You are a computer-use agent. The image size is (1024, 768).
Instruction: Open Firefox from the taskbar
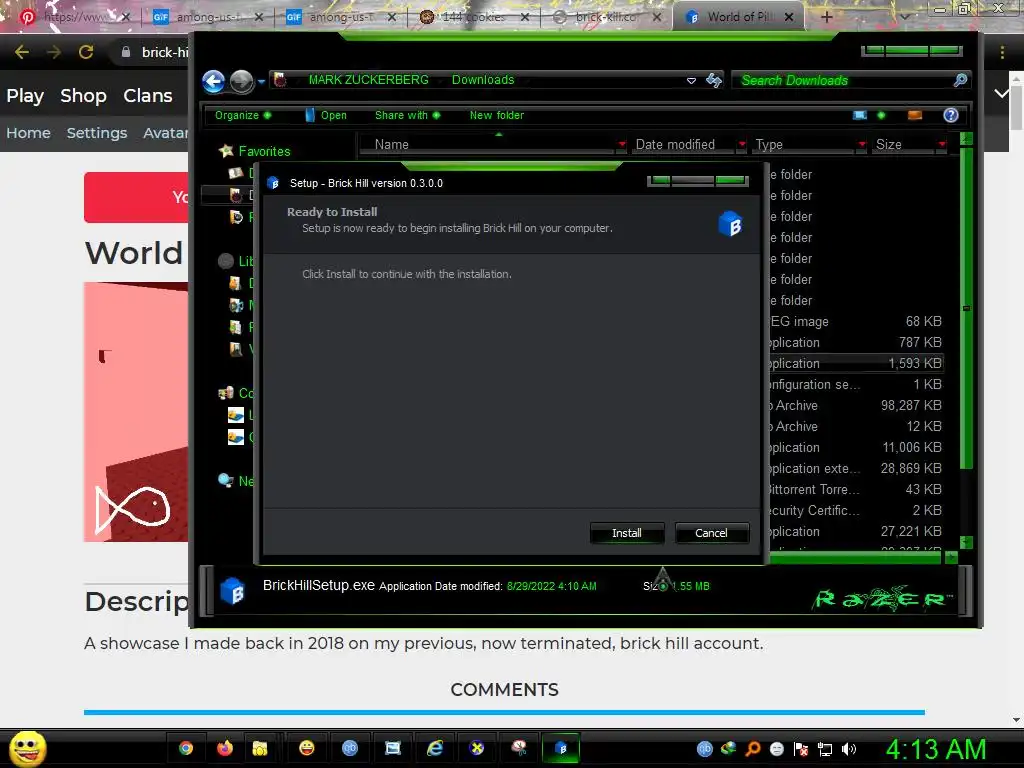tap(225, 748)
